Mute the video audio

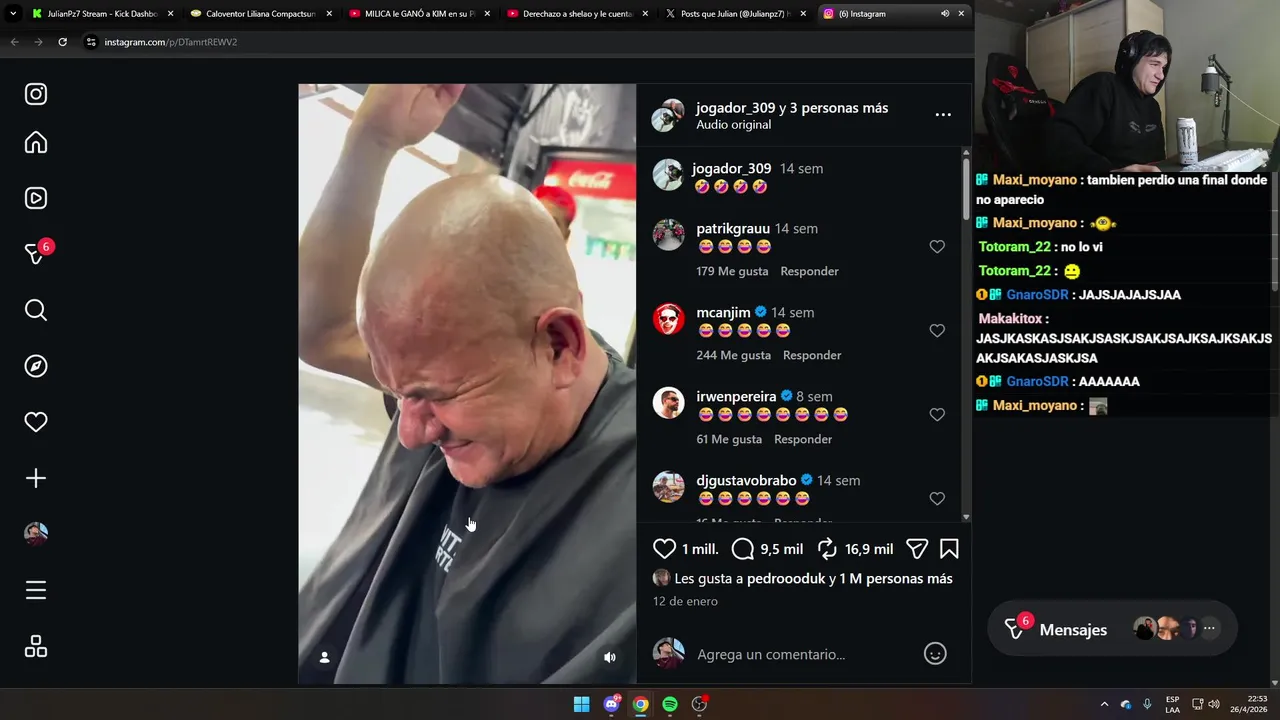pos(610,657)
